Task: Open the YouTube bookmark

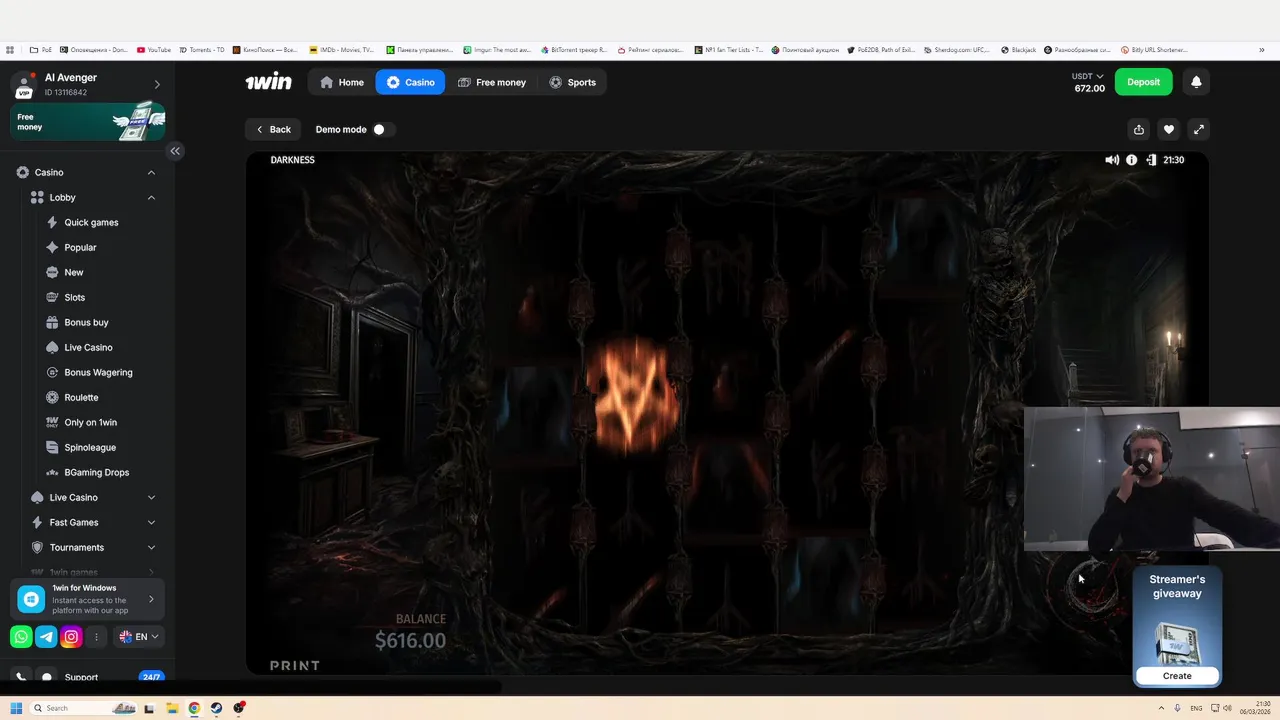Action: click(154, 49)
